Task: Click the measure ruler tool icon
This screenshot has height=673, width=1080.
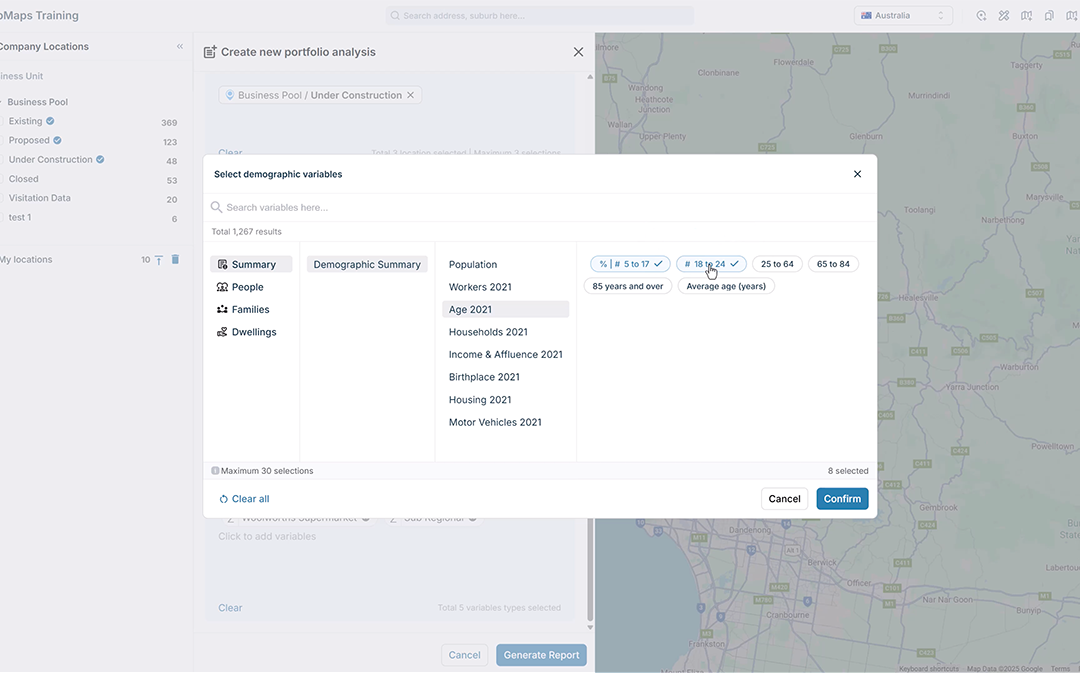Action: click(1003, 16)
